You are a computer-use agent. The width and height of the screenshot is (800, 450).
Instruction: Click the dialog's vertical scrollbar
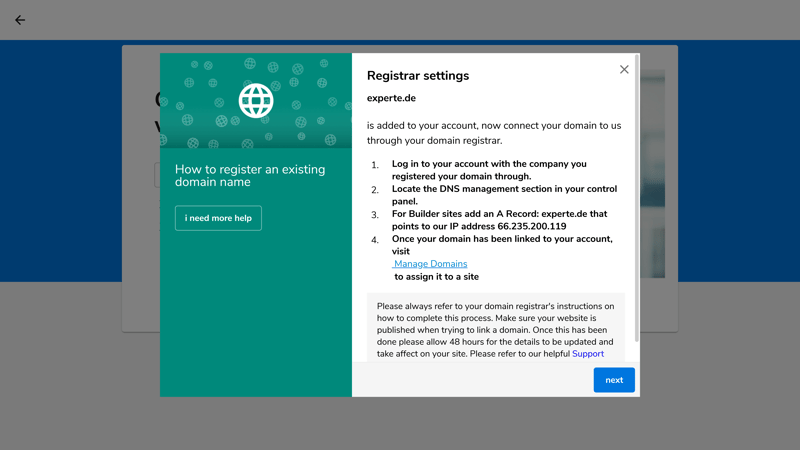click(637, 198)
